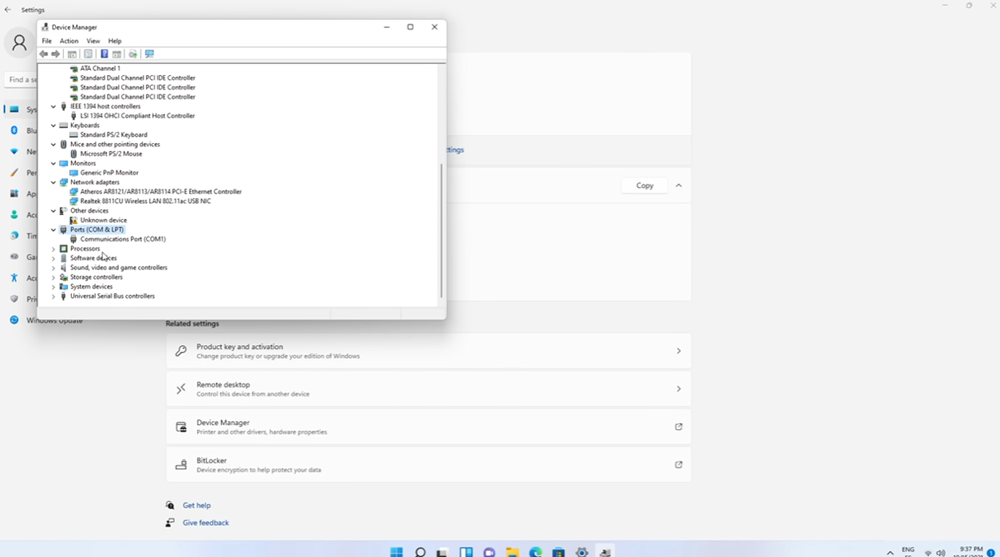Image resolution: width=1000 pixels, height=557 pixels.
Task: Click the Ports (COM & LPT) category label
Action: (97, 230)
